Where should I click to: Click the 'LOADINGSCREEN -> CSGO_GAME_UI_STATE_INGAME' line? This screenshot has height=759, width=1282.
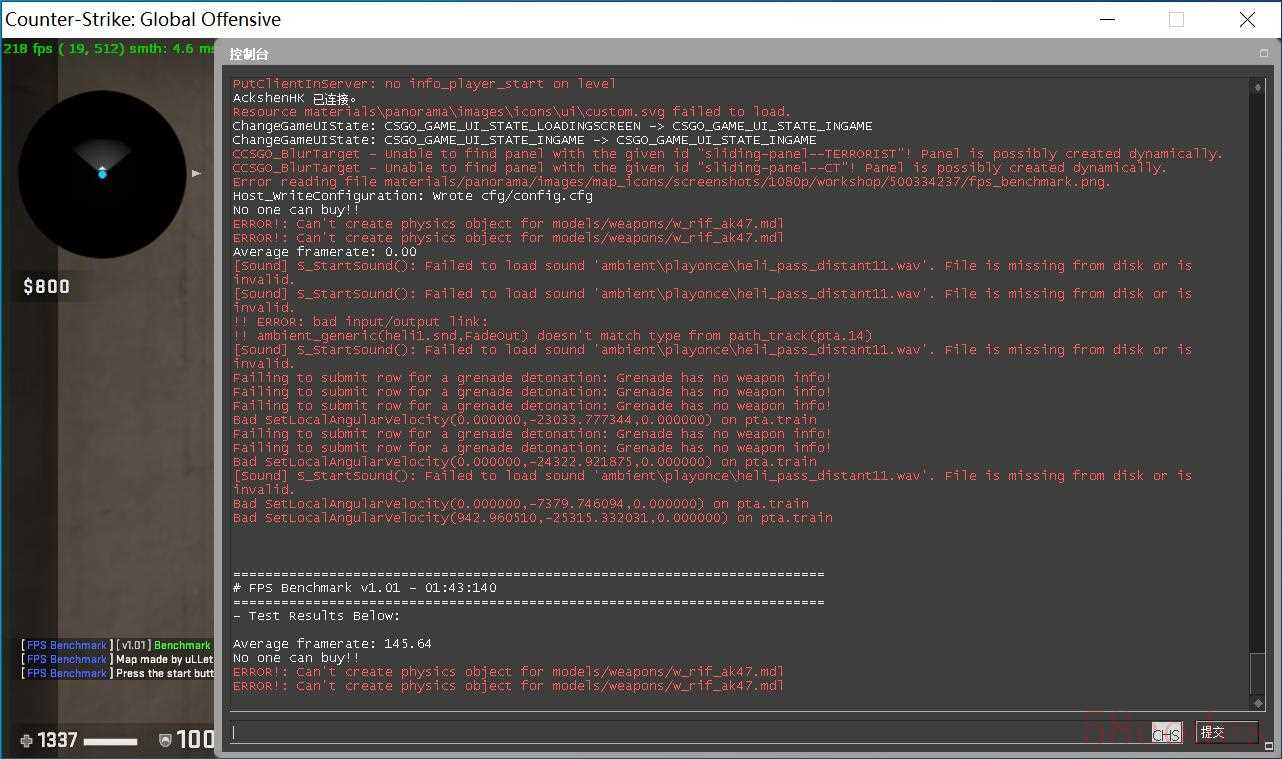coord(552,126)
